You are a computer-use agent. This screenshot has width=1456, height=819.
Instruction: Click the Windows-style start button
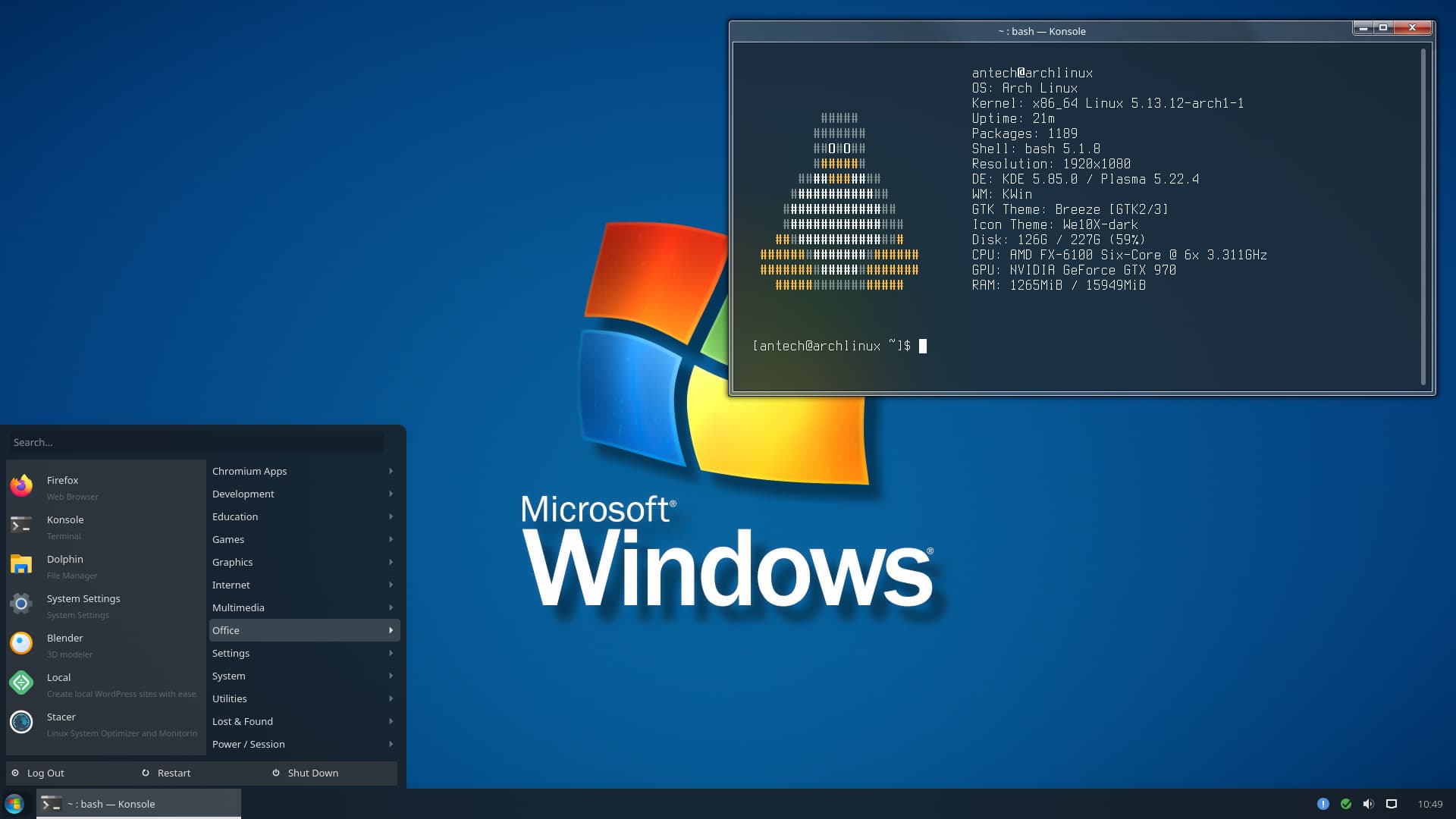click(14, 804)
